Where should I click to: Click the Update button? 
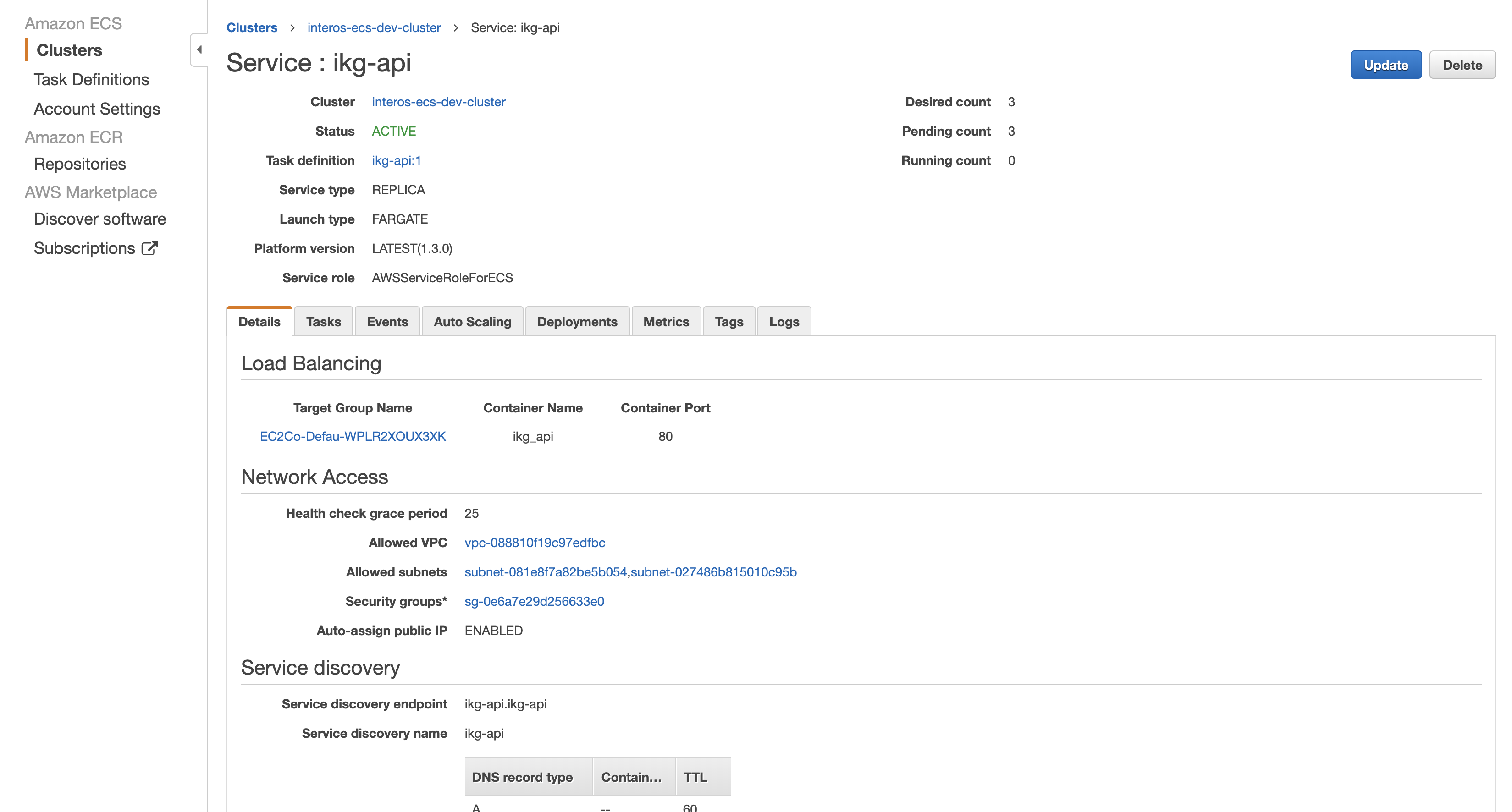pos(1386,65)
